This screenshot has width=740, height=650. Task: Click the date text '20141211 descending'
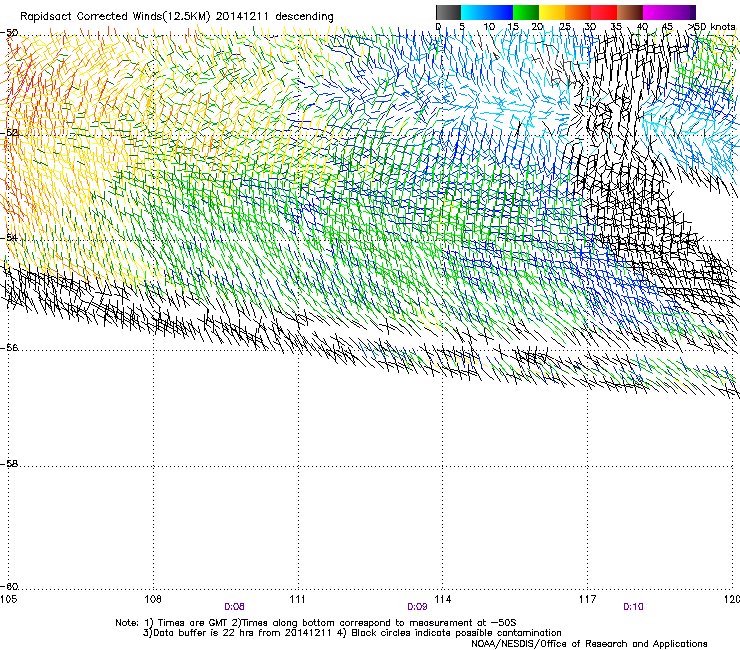point(275,17)
